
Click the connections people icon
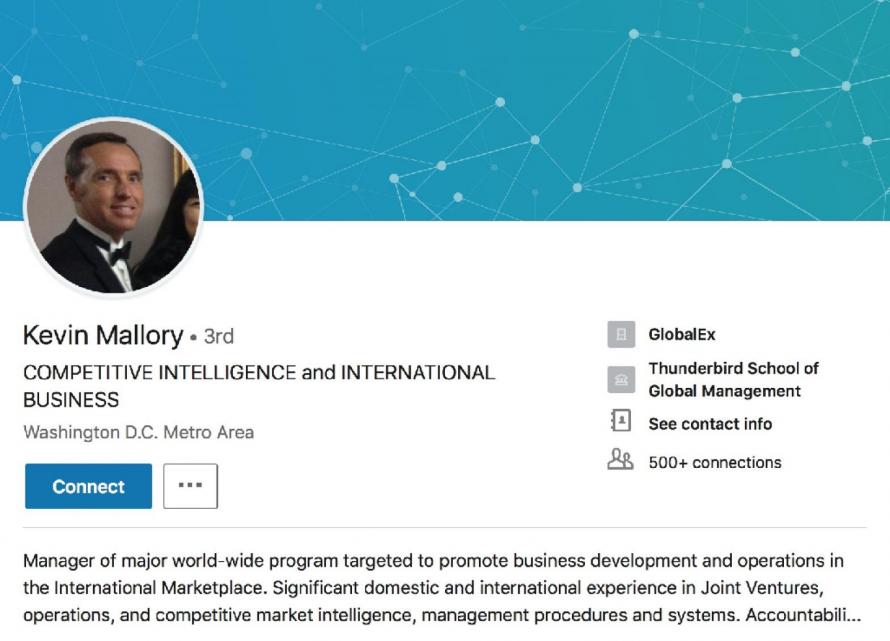point(620,461)
